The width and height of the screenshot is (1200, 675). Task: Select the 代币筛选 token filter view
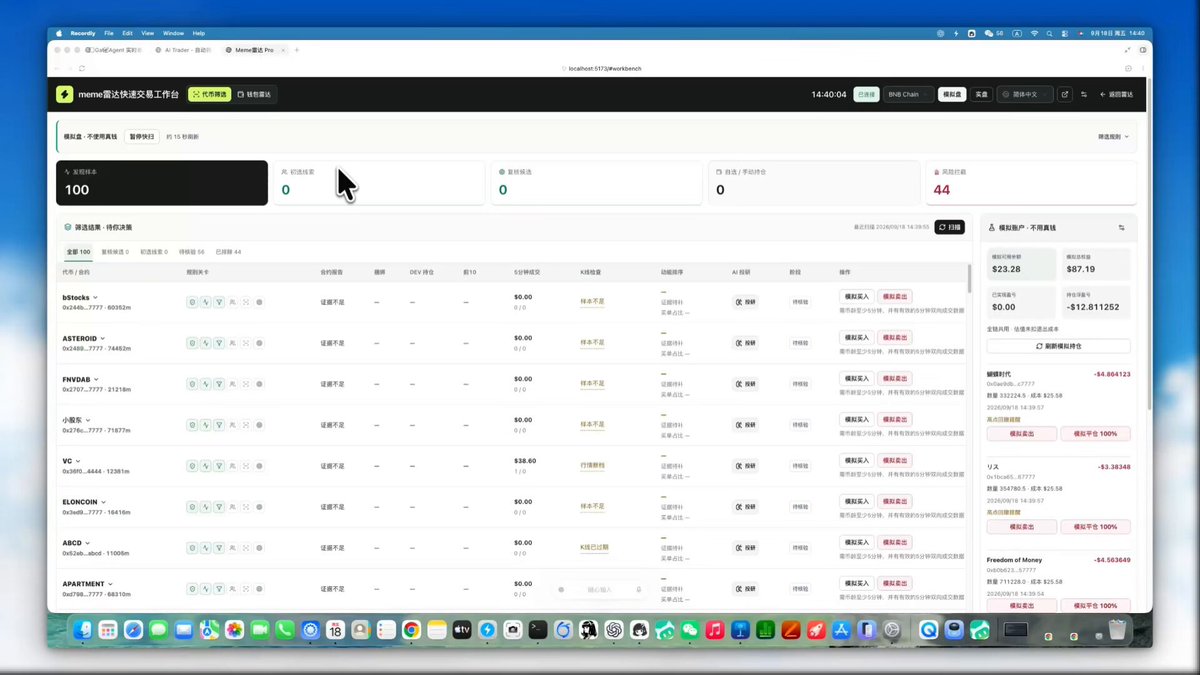210,94
